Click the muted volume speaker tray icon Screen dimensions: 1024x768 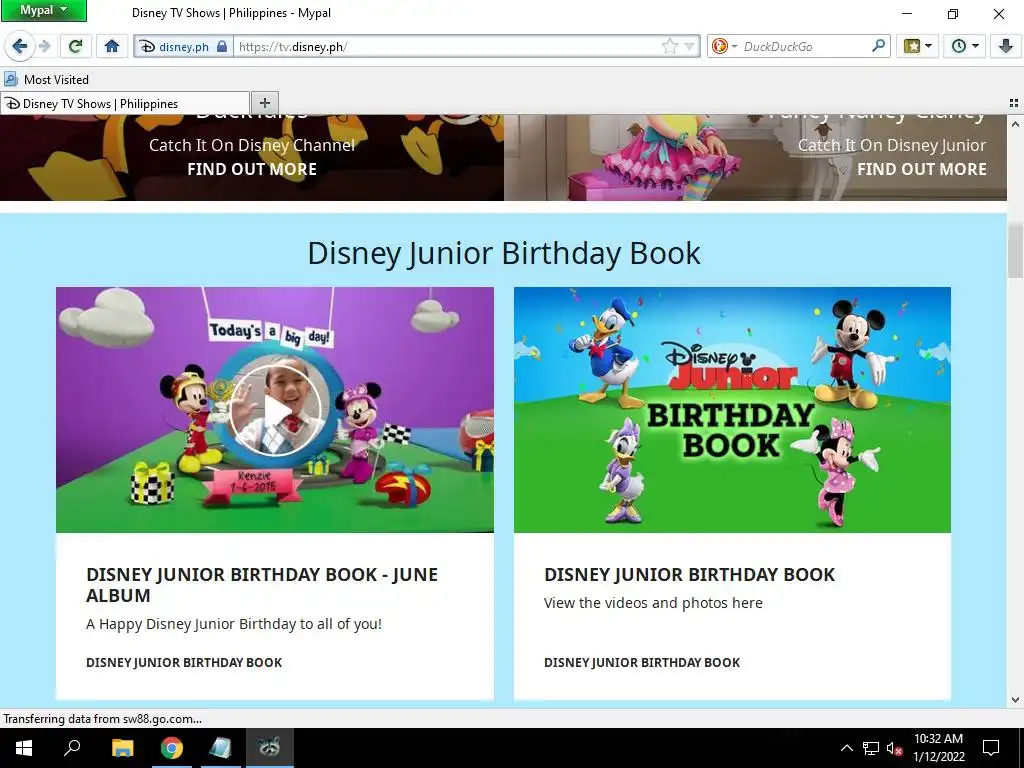(894, 748)
